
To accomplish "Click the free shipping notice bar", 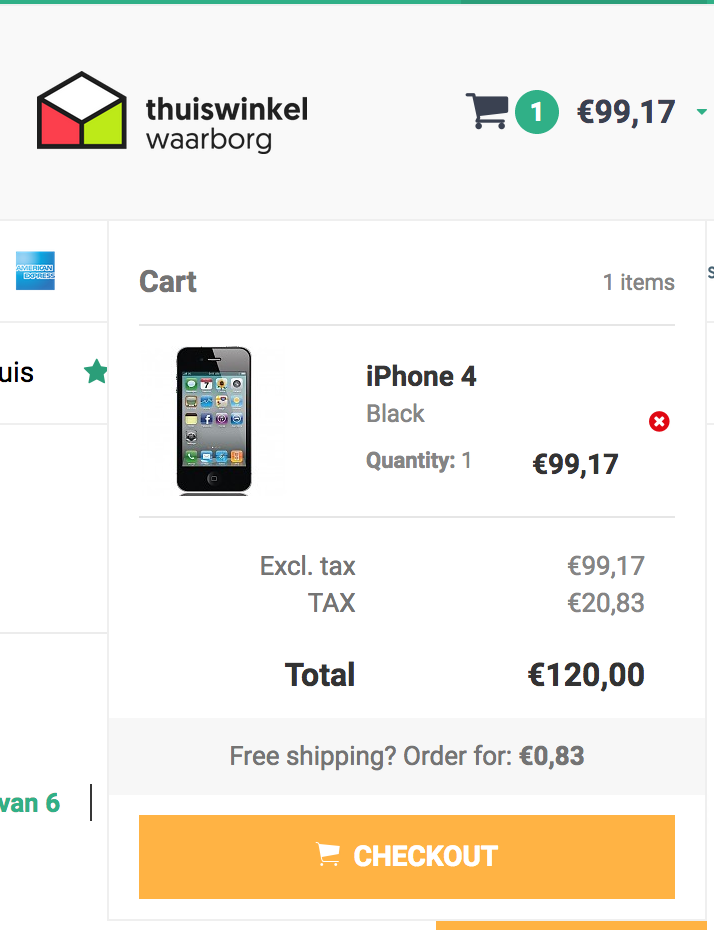I will [407, 756].
